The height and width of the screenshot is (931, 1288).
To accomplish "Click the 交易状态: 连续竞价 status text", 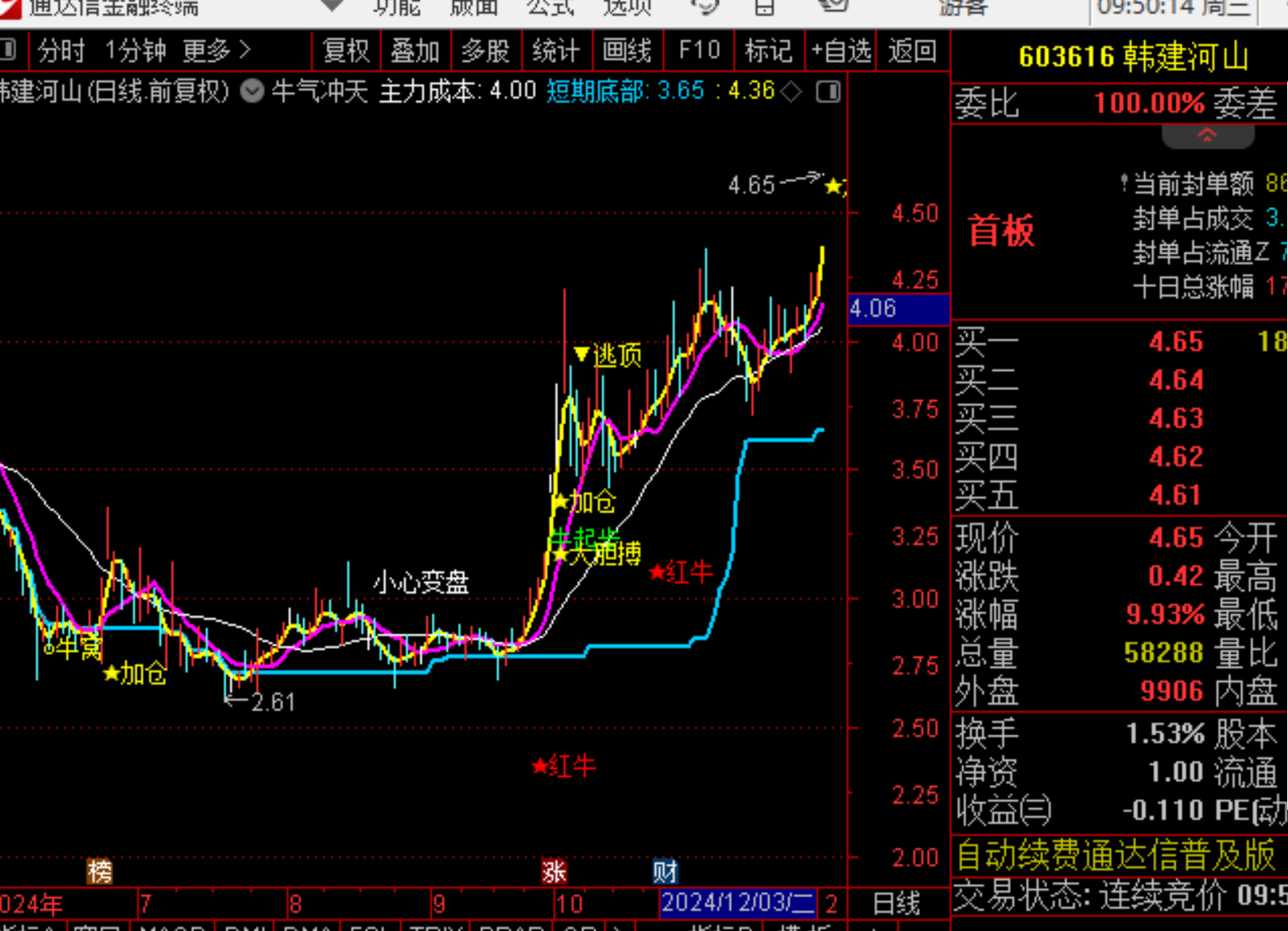I will (1092, 895).
